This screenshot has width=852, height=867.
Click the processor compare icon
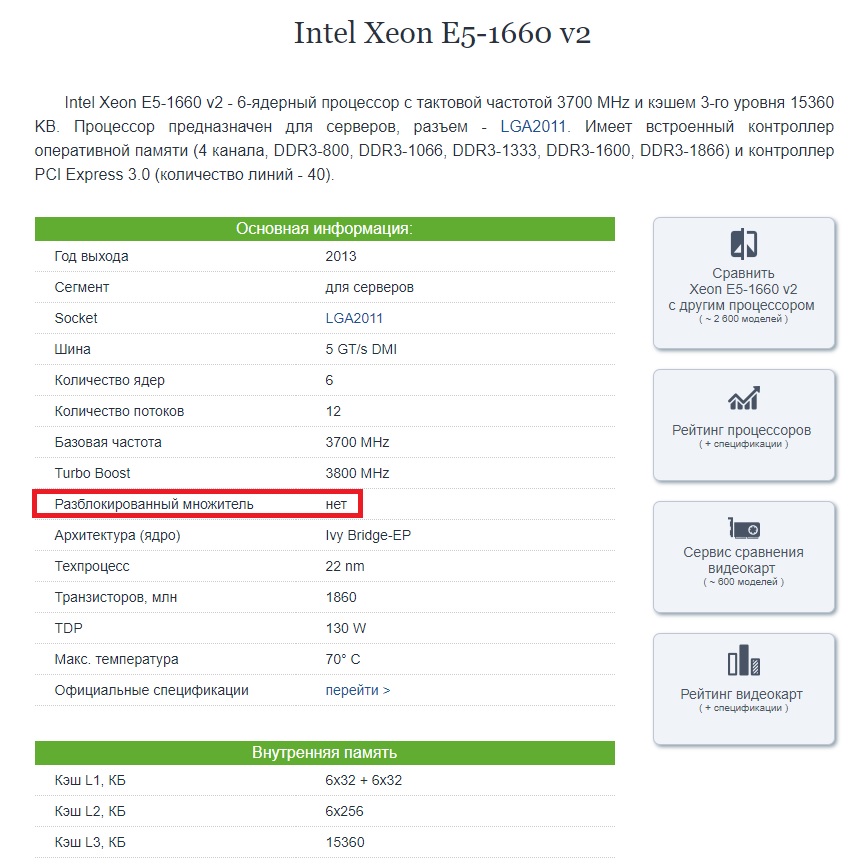(x=743, y=244)
